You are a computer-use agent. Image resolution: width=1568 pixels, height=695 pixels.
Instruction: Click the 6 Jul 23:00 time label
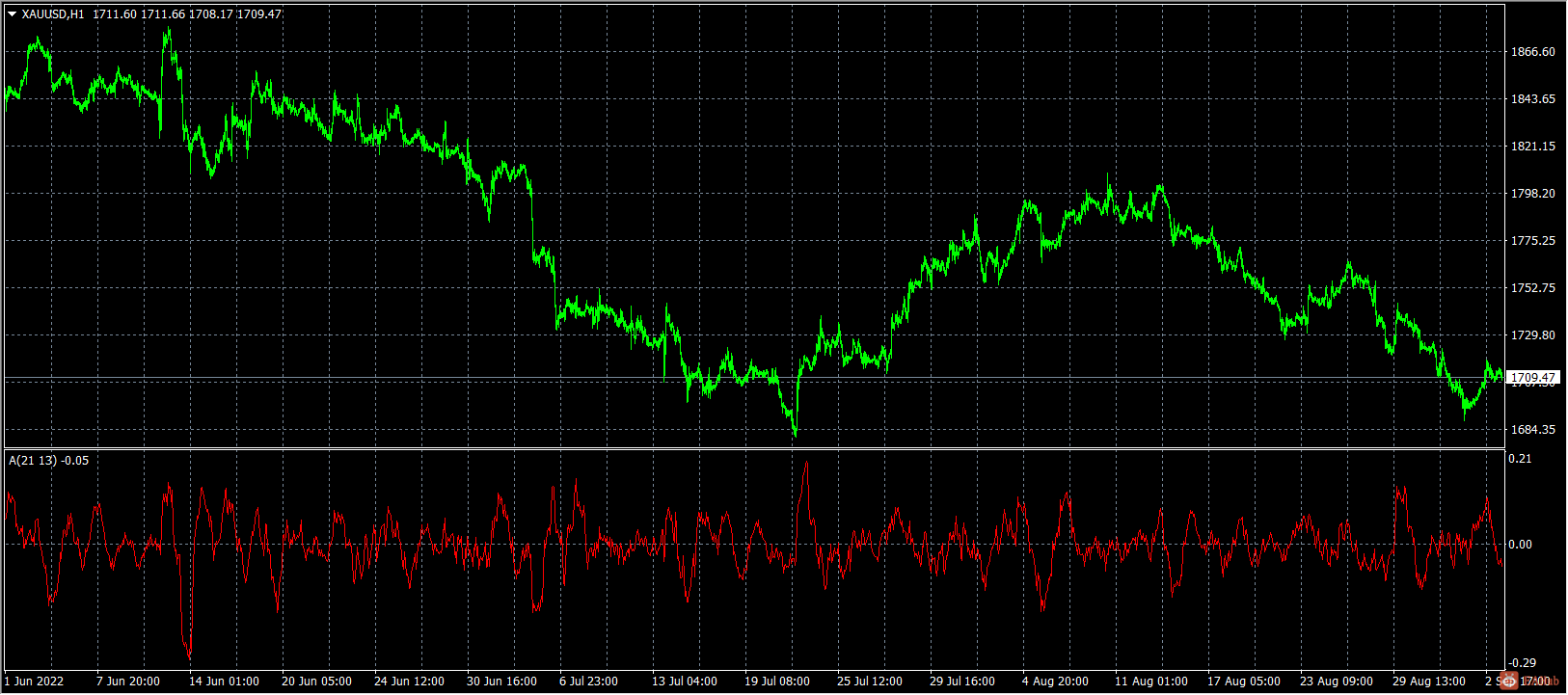(x=588, y=682)
